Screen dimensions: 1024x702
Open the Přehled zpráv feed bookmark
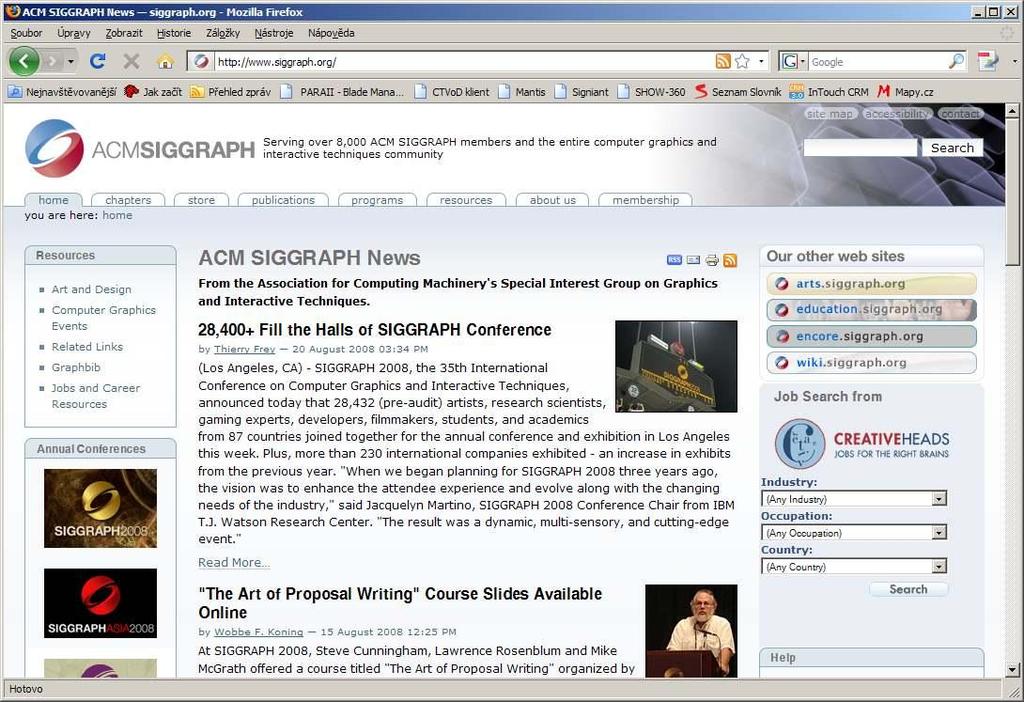click(x=231, y=92)
